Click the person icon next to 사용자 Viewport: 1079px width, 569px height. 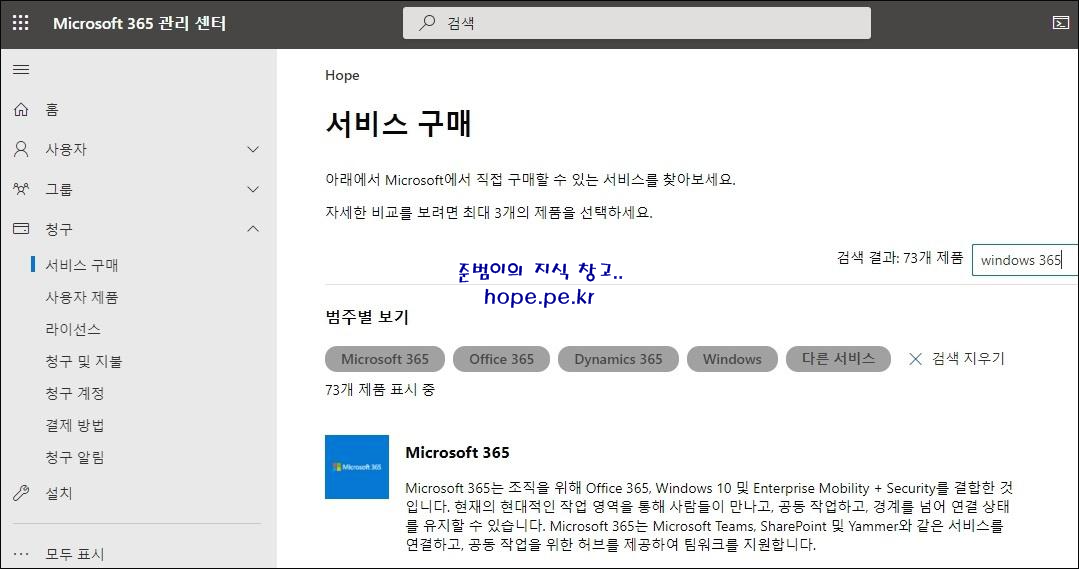[x=21, y=149]
